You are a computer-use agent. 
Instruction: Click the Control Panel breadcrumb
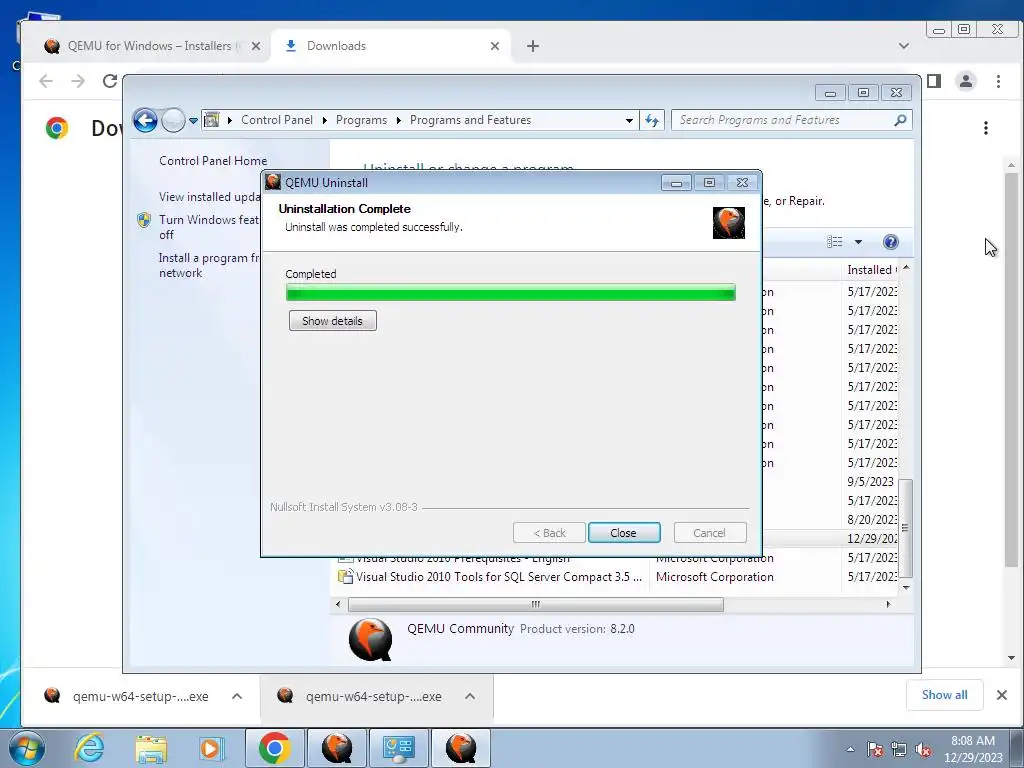pyautogui.click(x=277, y=120)
